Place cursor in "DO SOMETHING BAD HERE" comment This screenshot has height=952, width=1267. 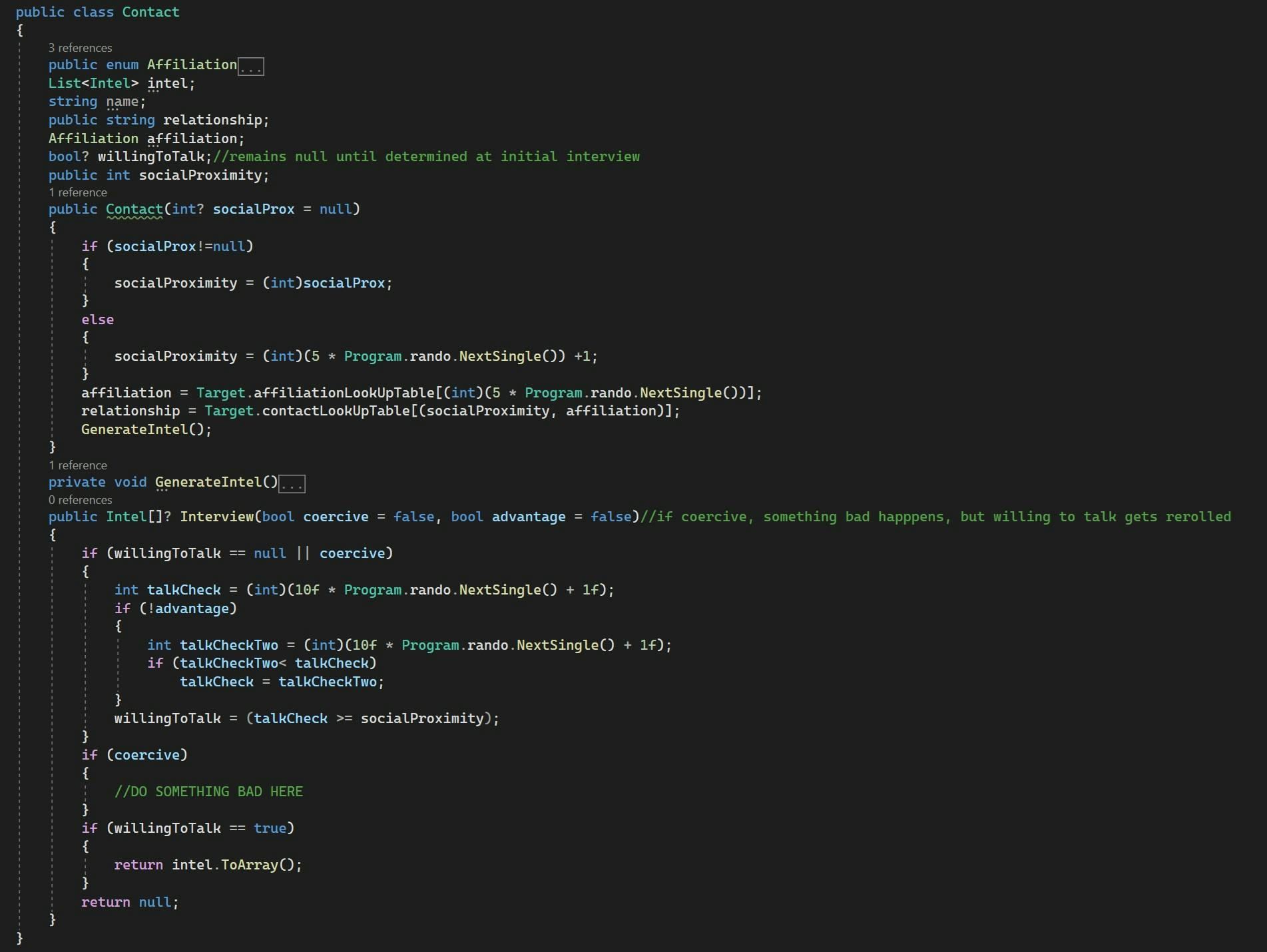(208, 792)
